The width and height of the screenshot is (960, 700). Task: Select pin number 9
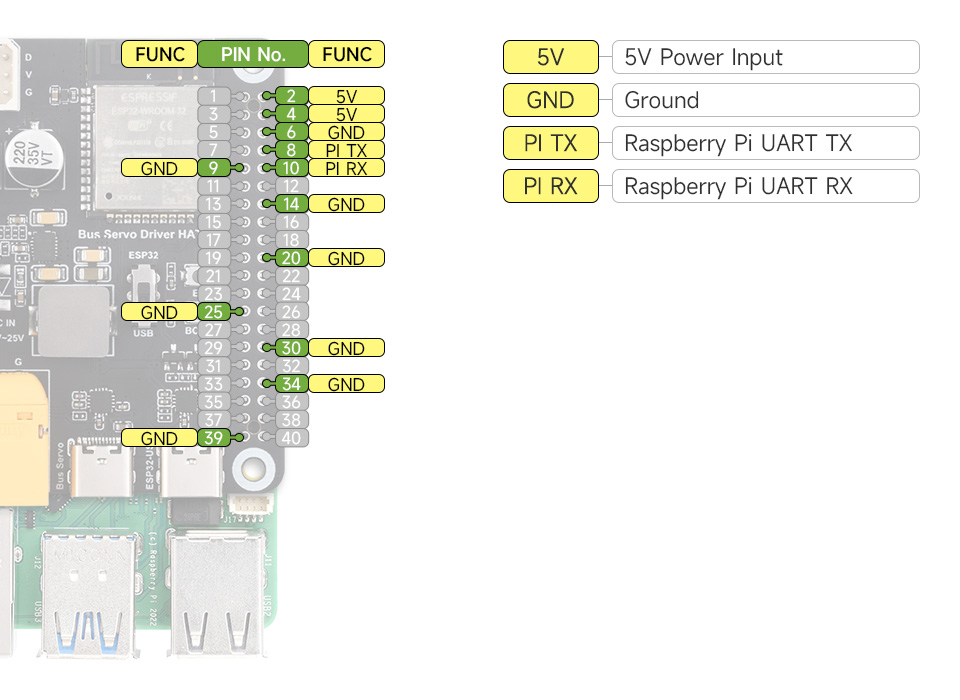tap(214, 168)
